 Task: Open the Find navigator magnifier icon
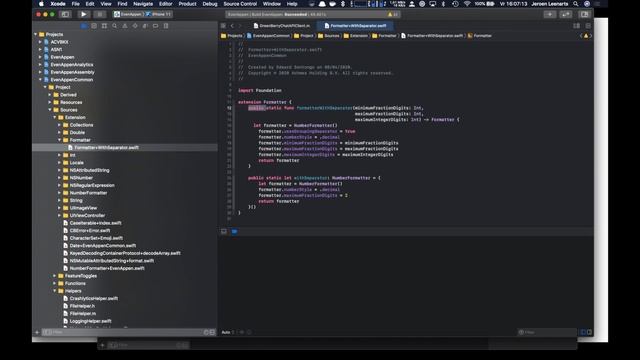tap(114, 26)
